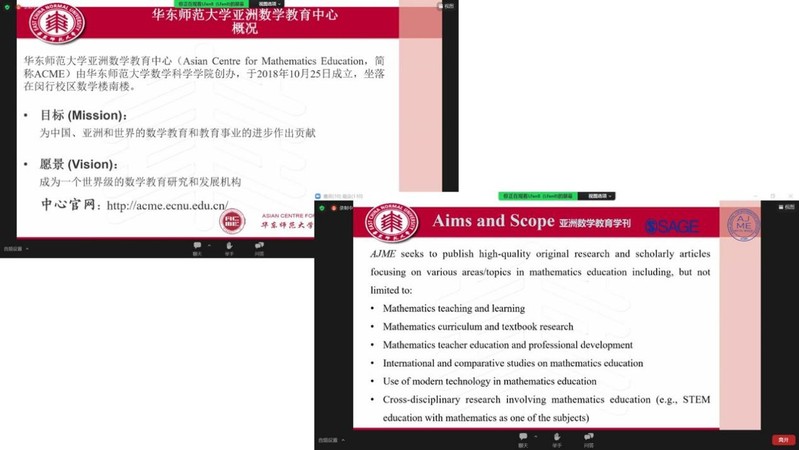The image size is (799, 450).
Task: Click the AJME round logo
Action: pos(743,224)
